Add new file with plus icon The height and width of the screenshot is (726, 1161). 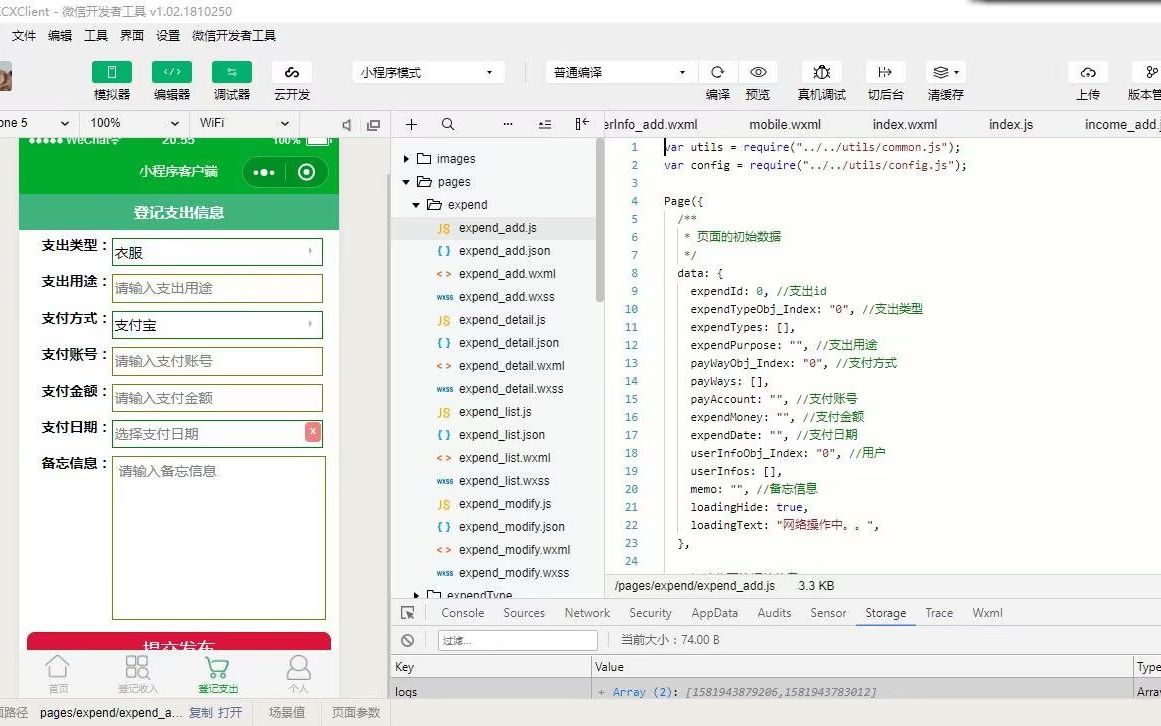point(412,124)
